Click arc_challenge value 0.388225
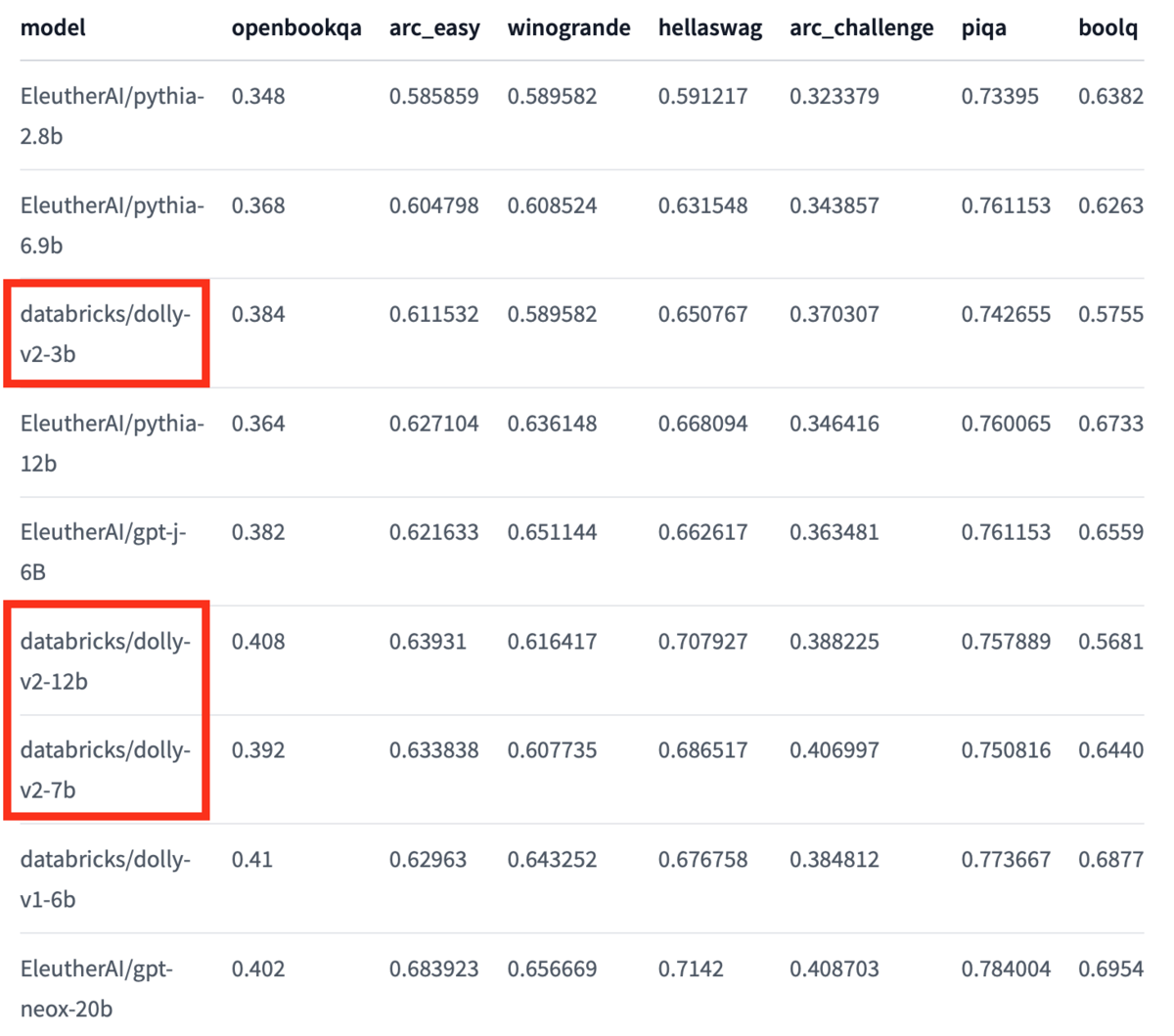Viewport: 1174px width, 1036px height. [835, 642]
